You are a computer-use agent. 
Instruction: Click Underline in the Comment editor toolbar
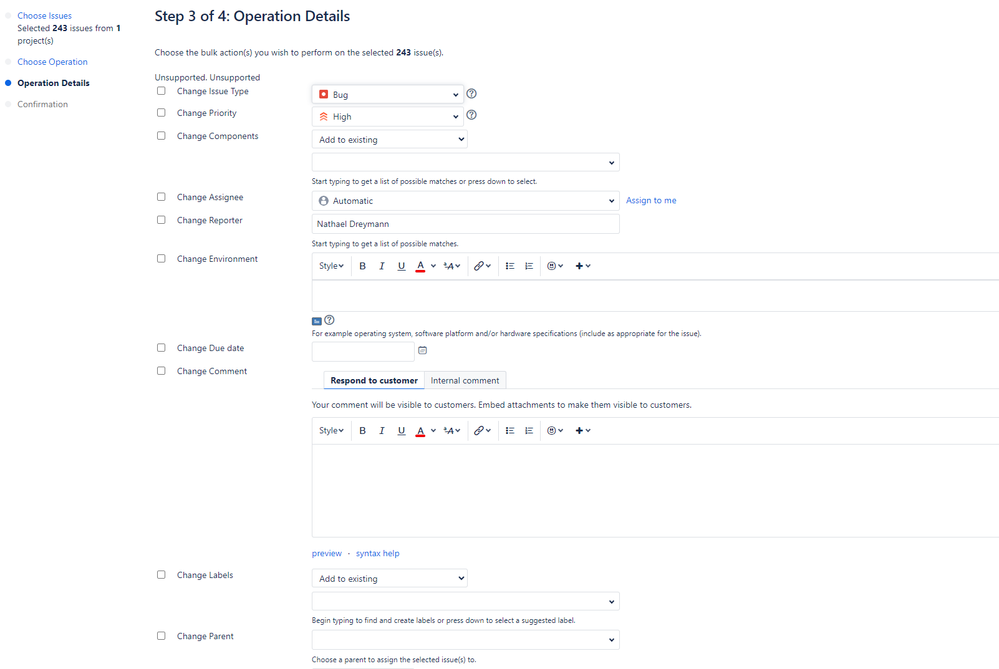[401, 431]
